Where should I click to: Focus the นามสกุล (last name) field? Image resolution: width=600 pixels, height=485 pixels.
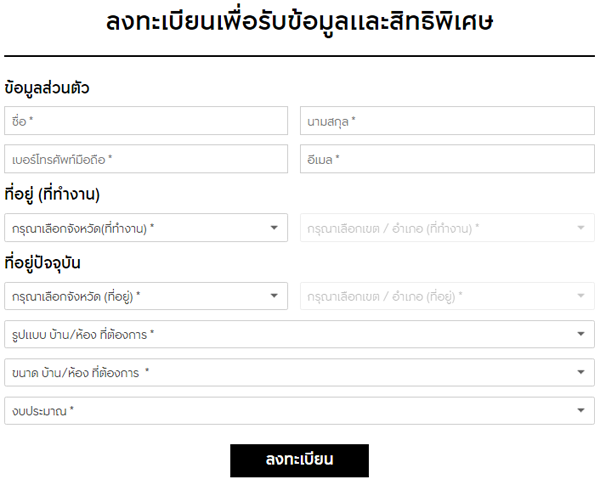tap(447, 121)
